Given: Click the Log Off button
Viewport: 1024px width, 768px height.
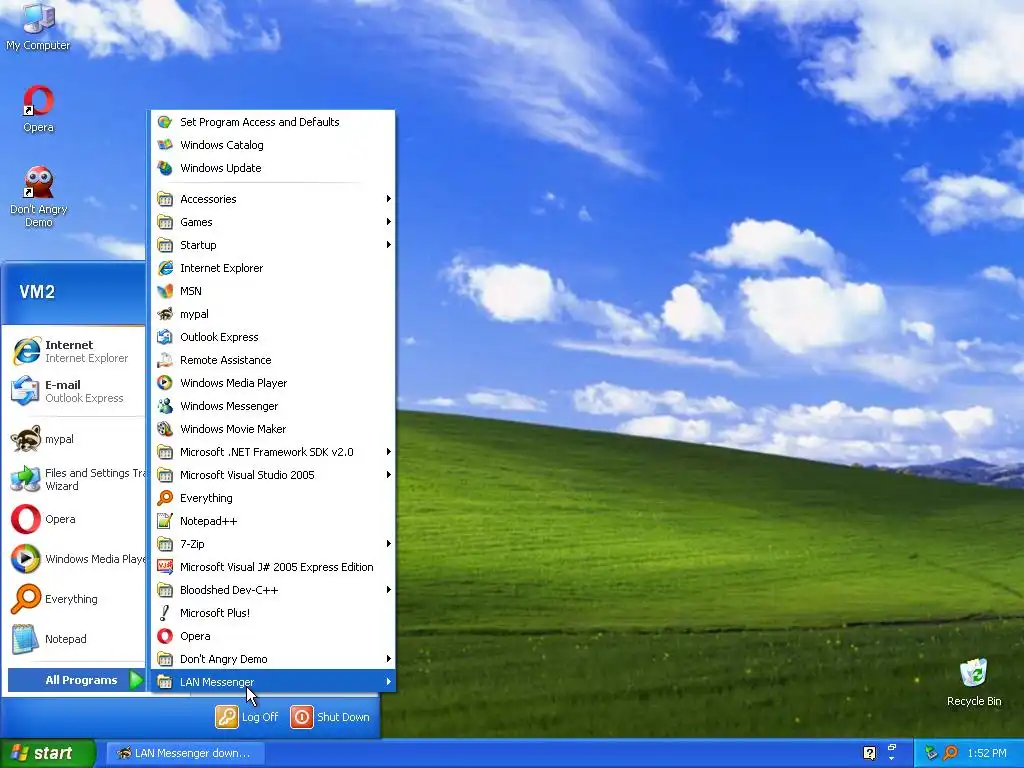Looking at the screenshot, I should [x=247, y=717].
